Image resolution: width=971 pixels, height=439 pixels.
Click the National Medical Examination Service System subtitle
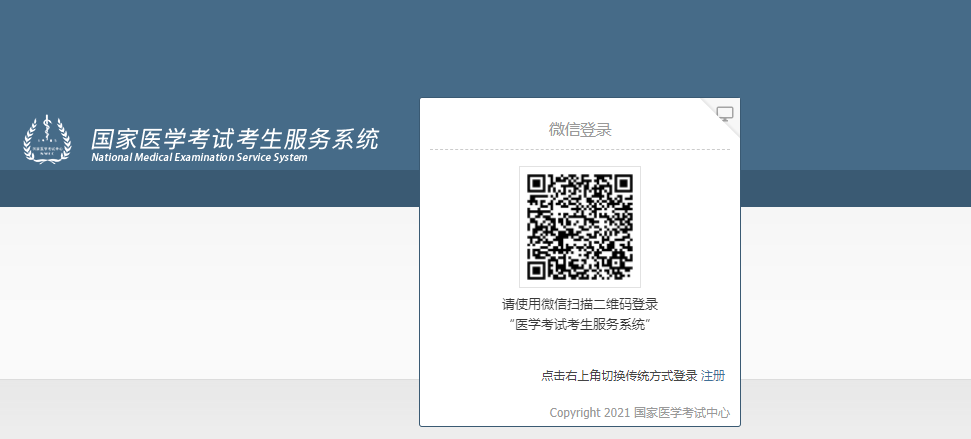coord(199,157)
